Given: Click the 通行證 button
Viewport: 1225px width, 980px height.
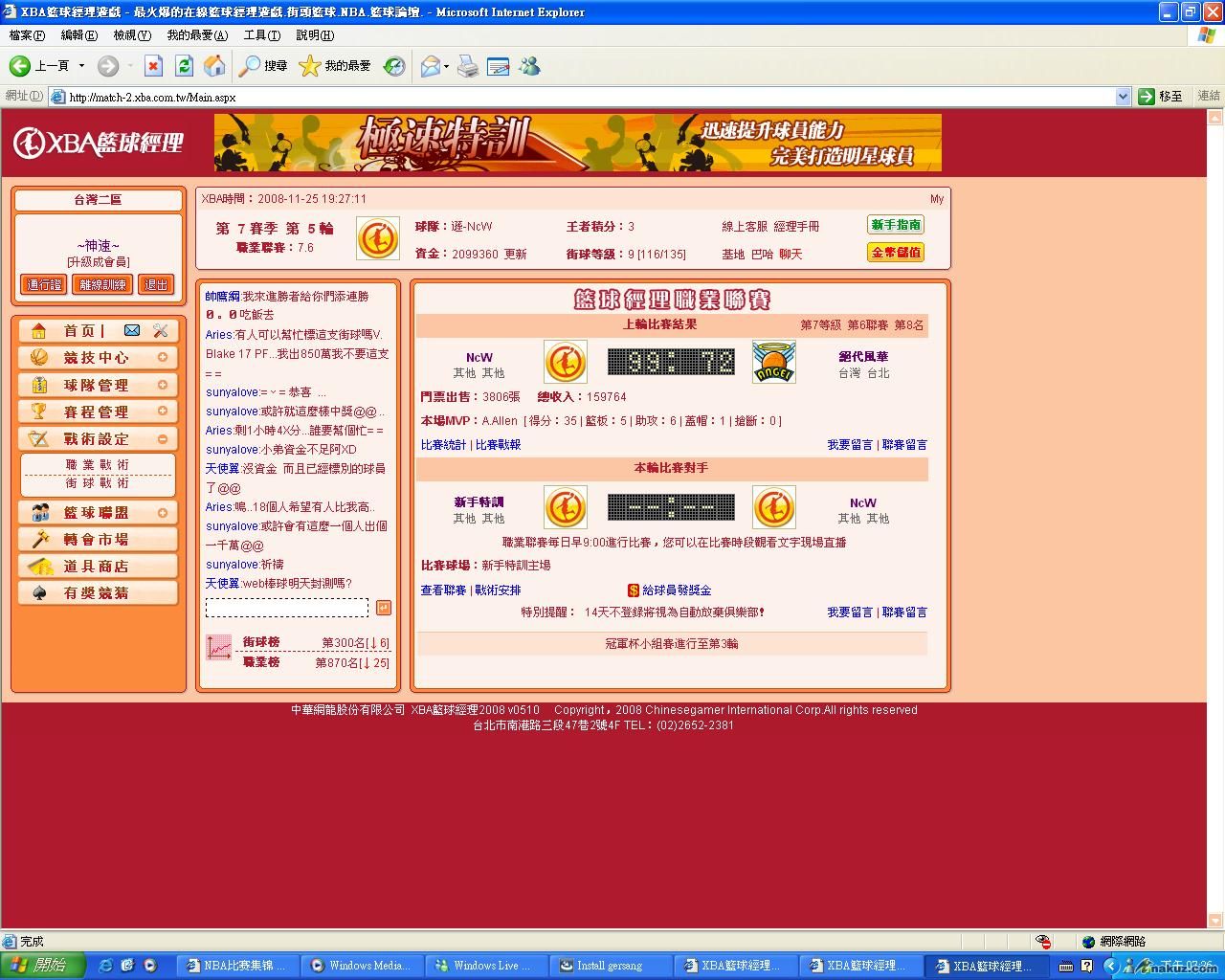Looking at the screenshot, I should pyautogui.click(x=45, y=284).
